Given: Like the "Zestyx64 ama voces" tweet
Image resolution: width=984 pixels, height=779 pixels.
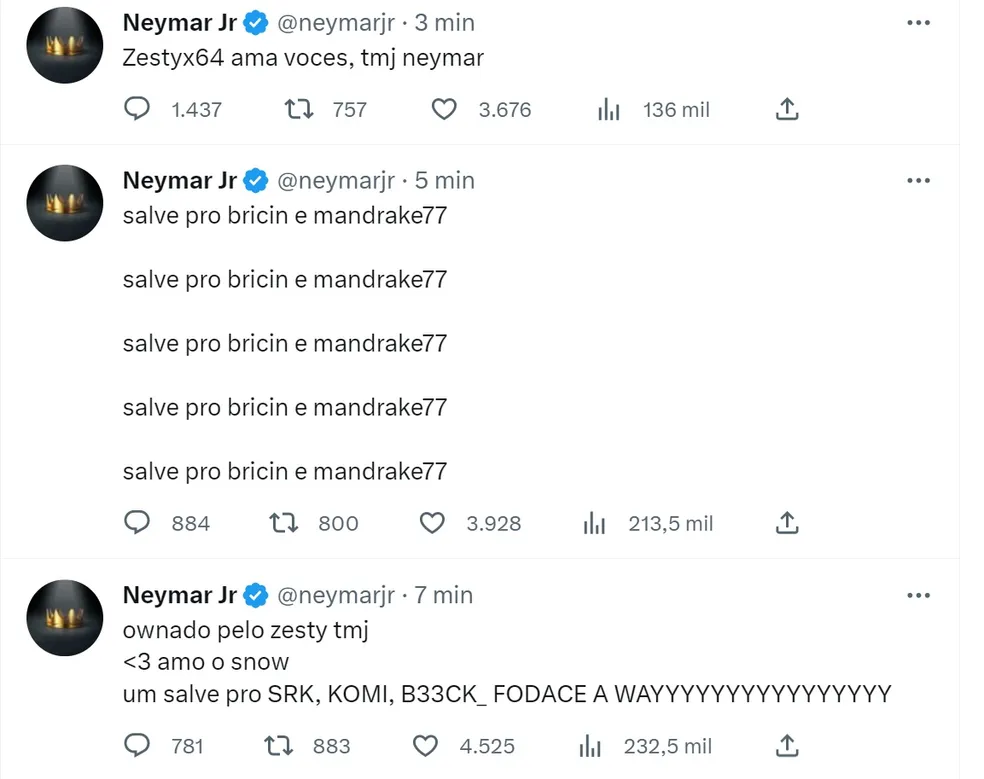Looking at the screenshot, I should click(444, 109).
